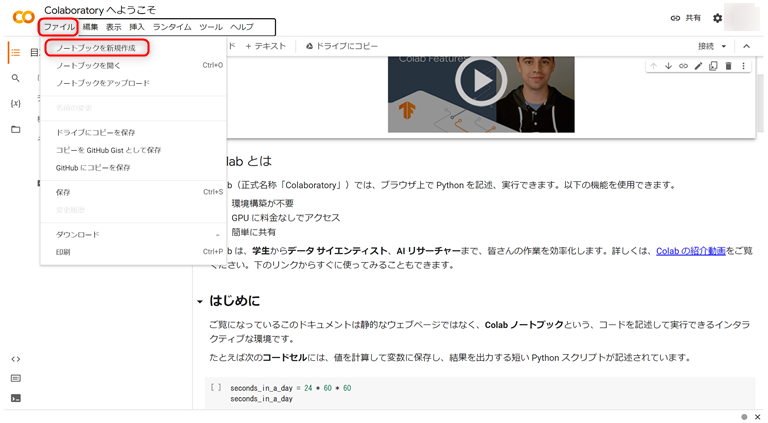Collapse the header with the chevron
The width and height of the screenshot is (768, 423).
pyautogui.click(x=746, y=46)
